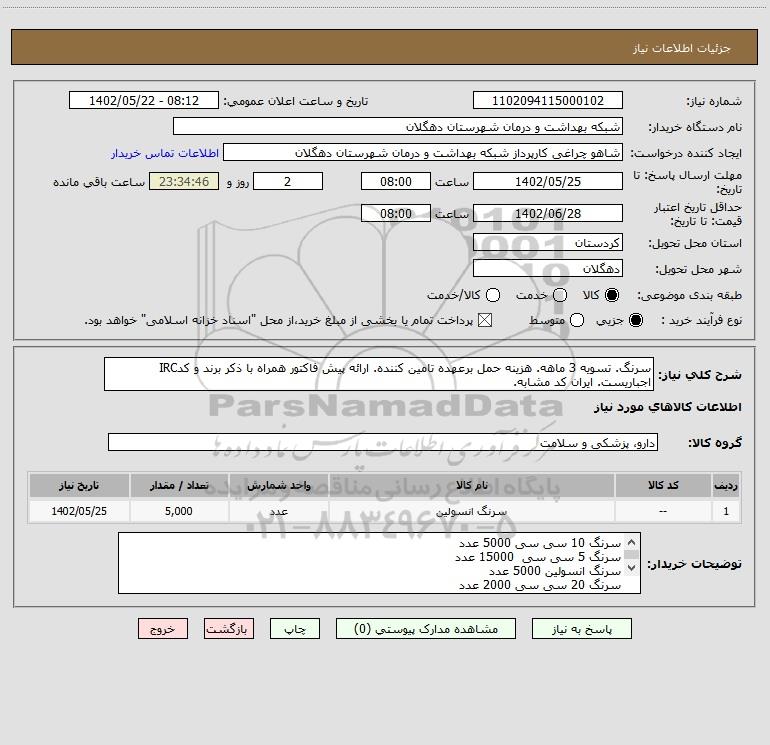The width and height of the screenshot is (770, 745).
Task: Click the delivery province کردستان field
Action: pyautogui.click(x=548, y=242)
